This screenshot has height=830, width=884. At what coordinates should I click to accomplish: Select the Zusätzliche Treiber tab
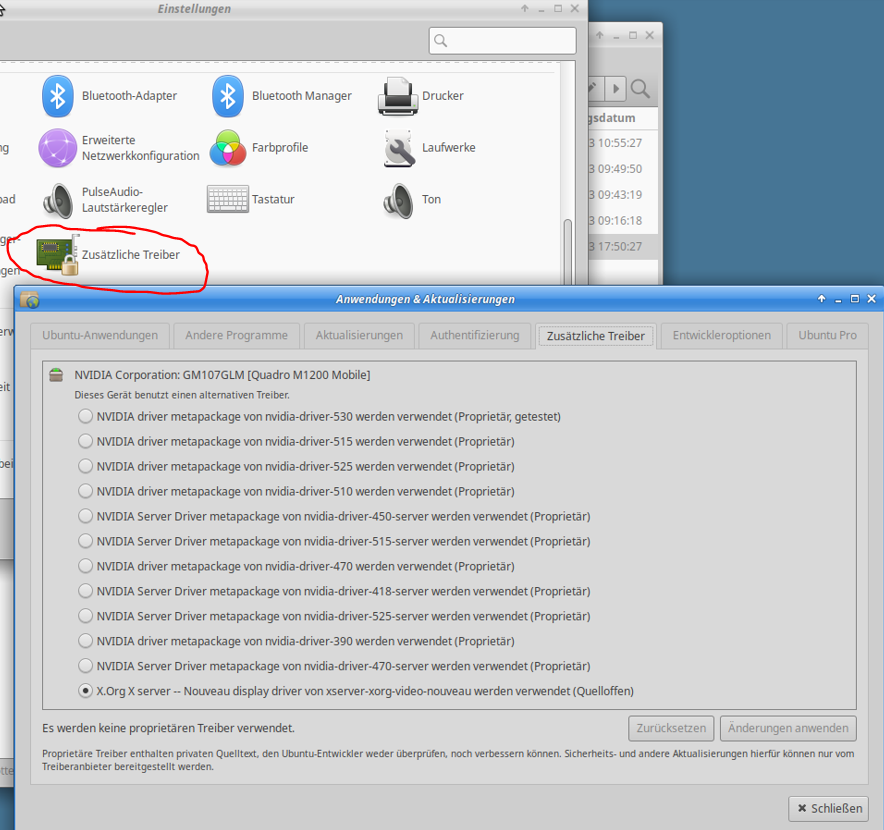pyautogui.click(x=596, y=336)
